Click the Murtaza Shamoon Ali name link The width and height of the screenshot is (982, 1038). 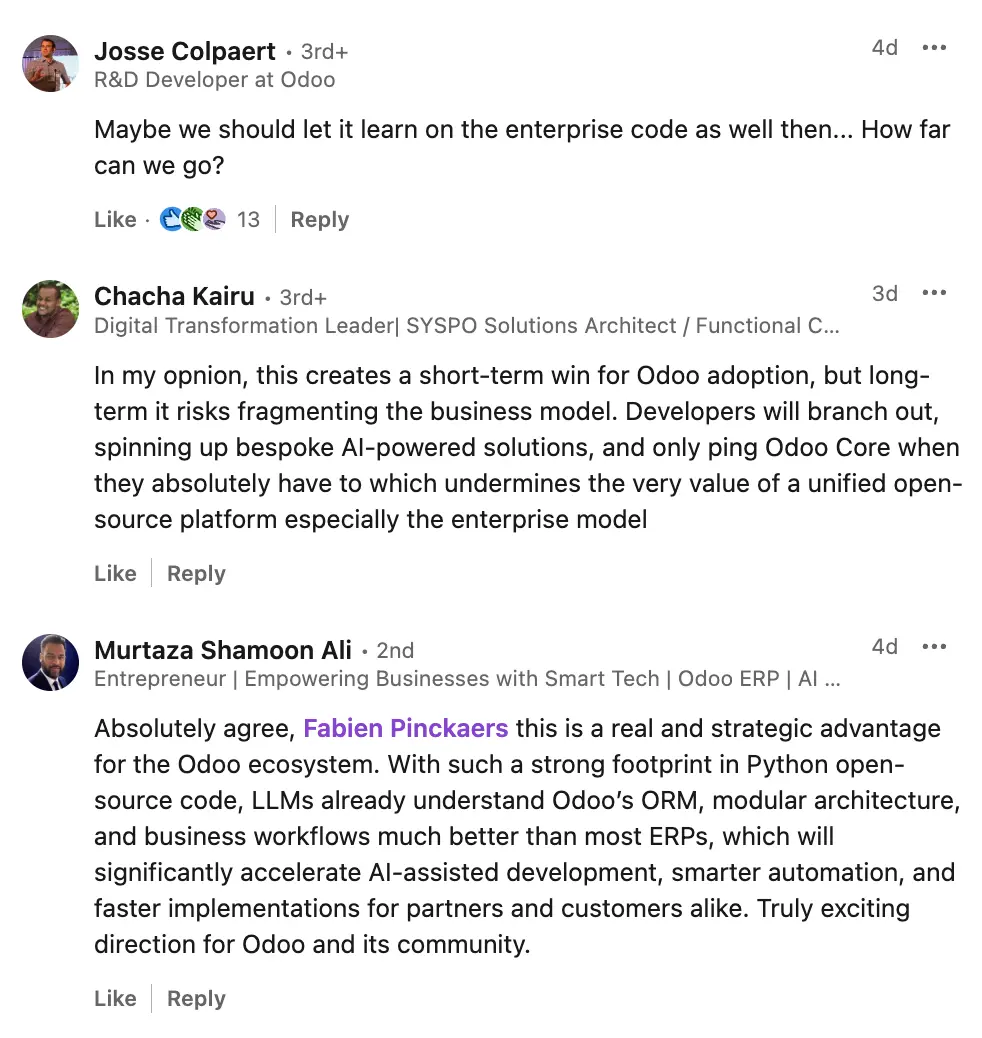click(223, 650)
